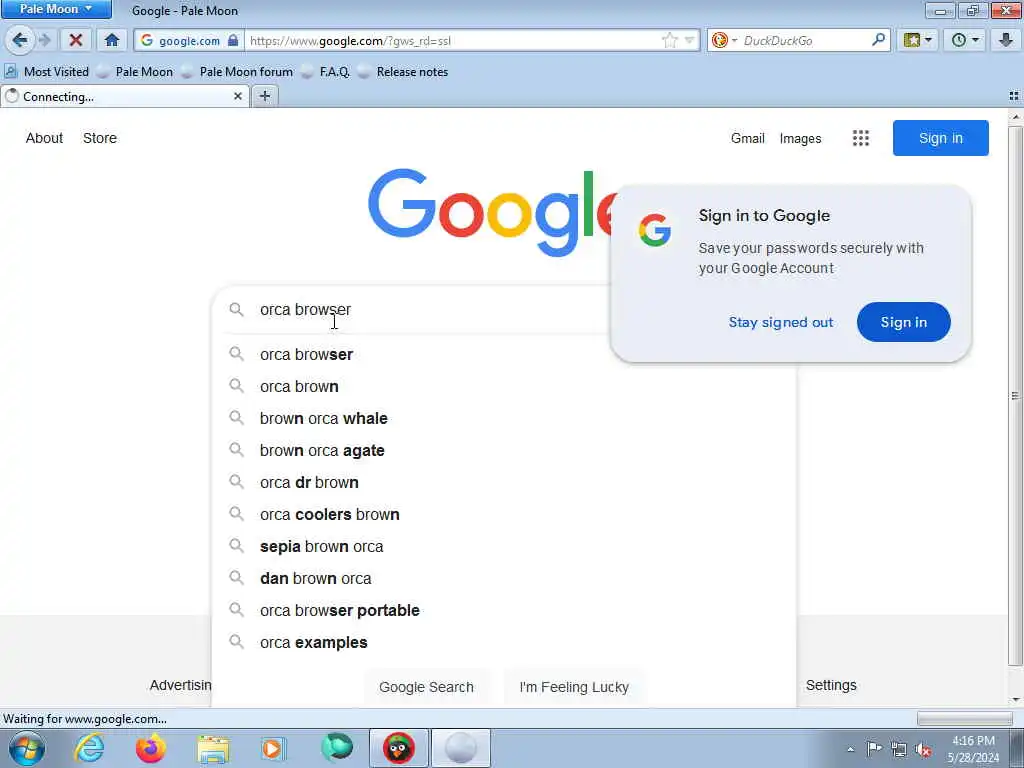Click the scrollbar down arrow
Screen dimensions: 1024x768
coord(1015,700)
